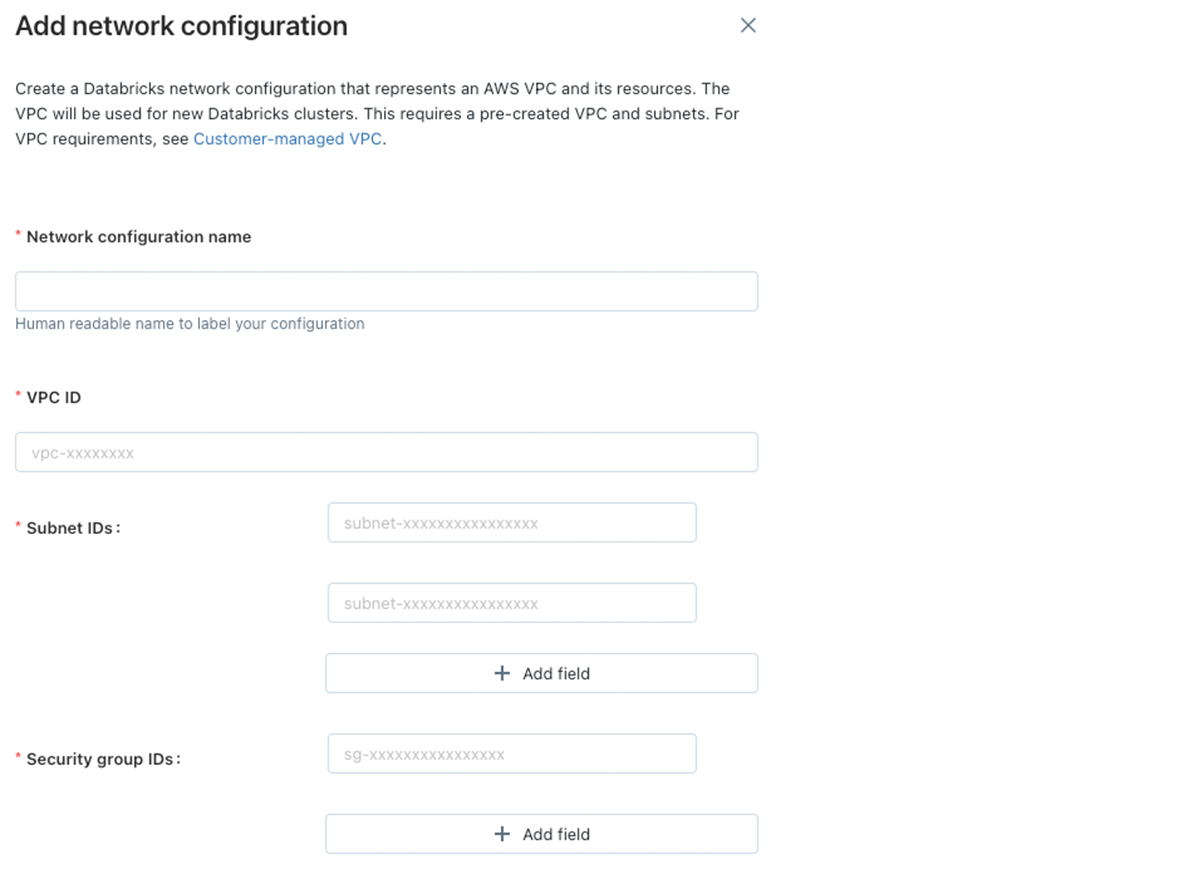
Task: Click the security group ID input
Action: pyautogui.click(x=511, y=754)
